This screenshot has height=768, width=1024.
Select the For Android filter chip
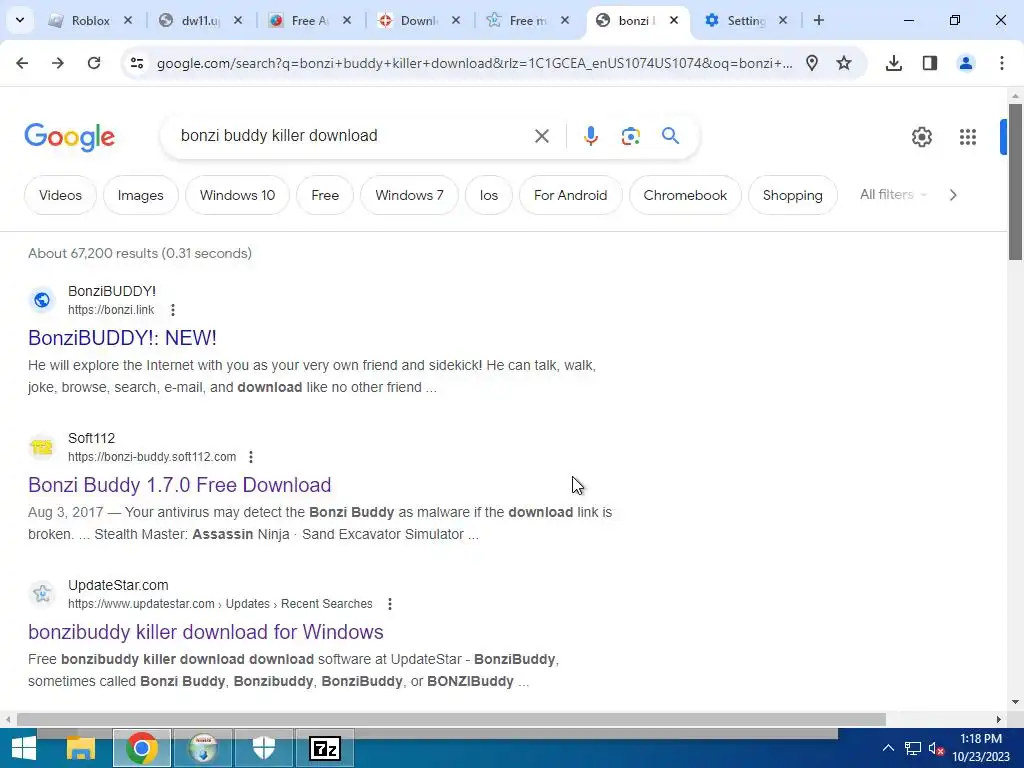(x=570, y=195)
